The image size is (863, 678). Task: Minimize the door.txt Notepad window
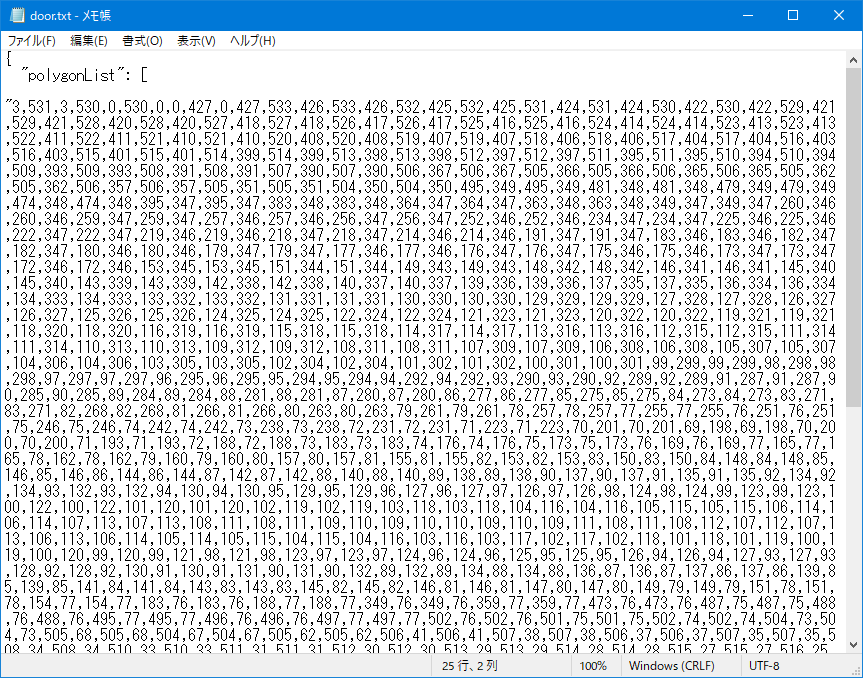coord(747,15)
